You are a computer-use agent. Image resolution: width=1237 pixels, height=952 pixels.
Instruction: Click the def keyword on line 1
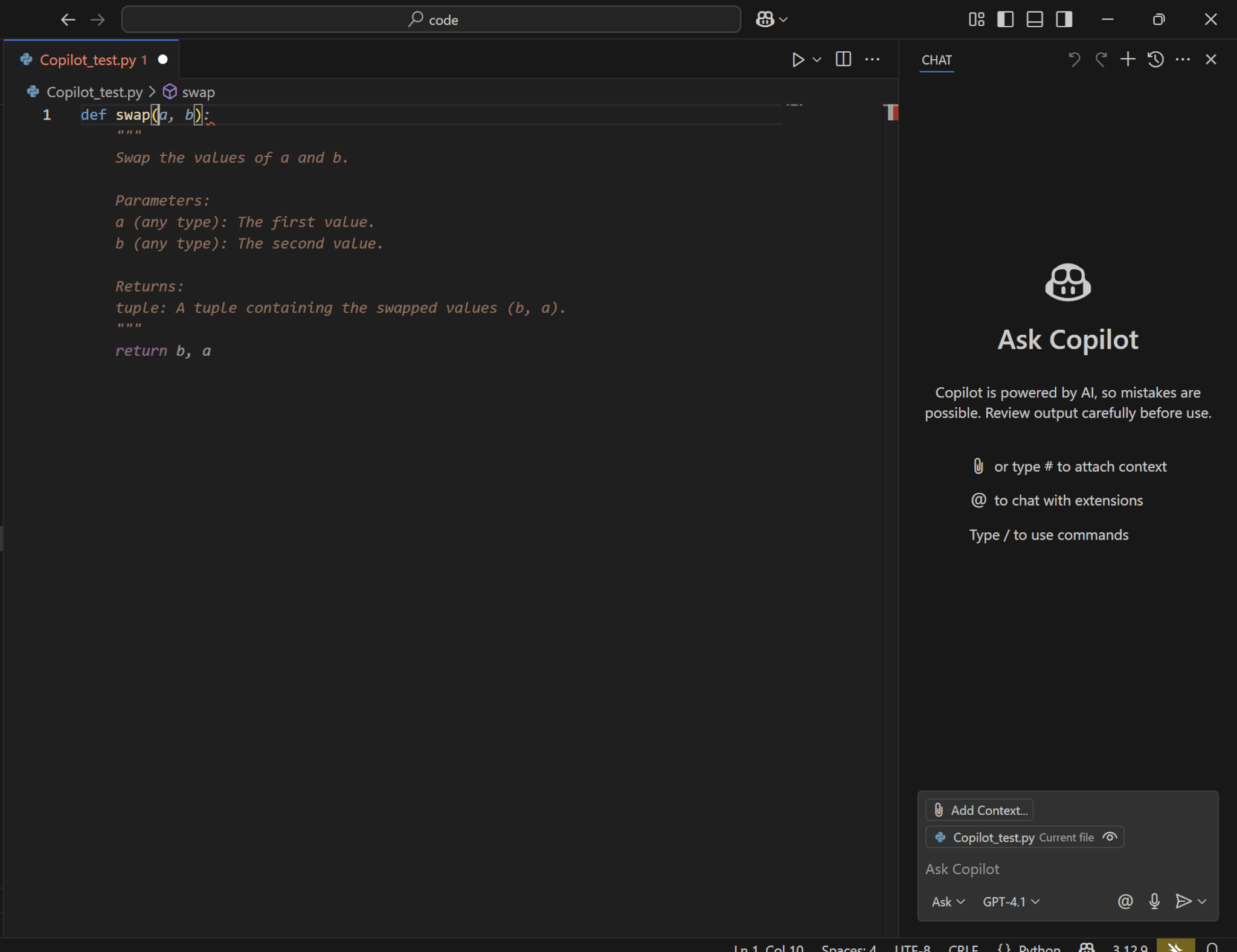click(x=93, y=114)
